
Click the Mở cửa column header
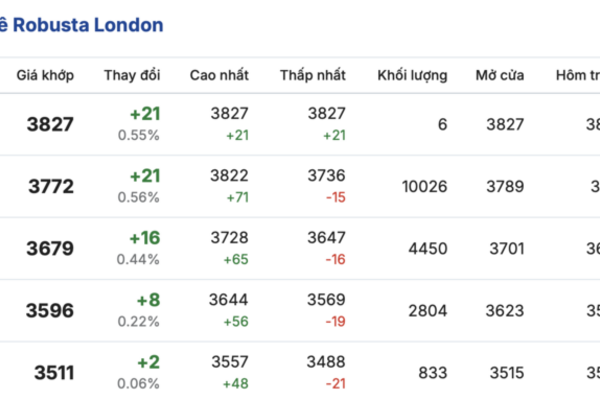pyautogui.click(x=500, y=76)
